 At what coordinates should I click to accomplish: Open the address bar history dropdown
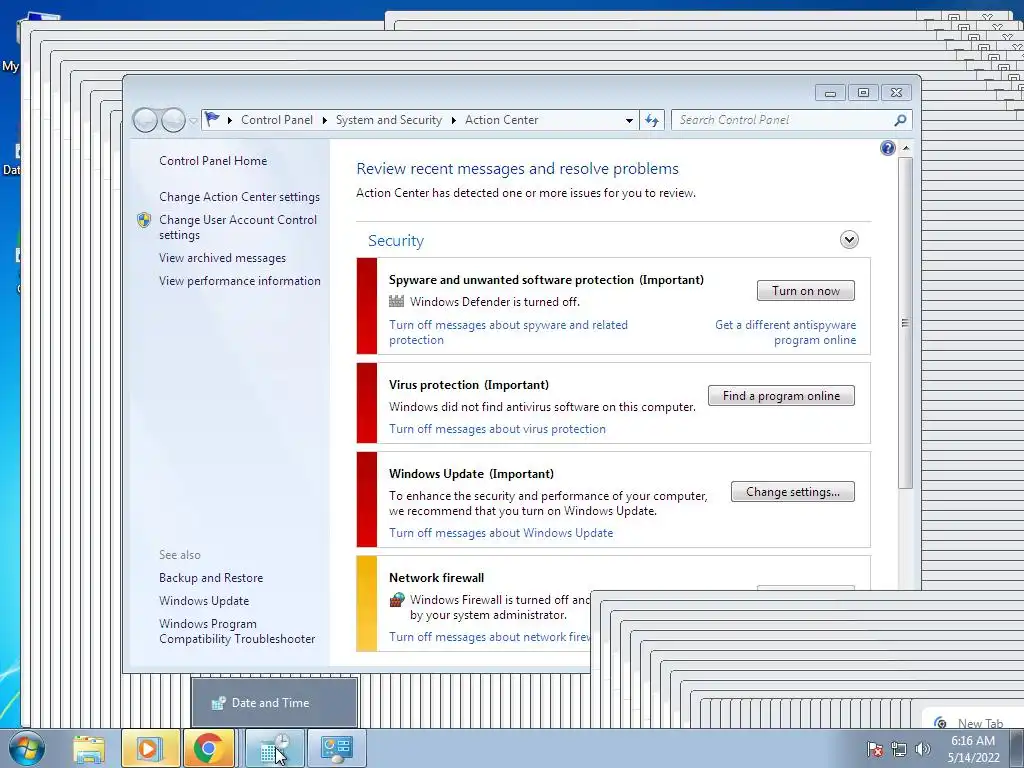coord(629,120)
